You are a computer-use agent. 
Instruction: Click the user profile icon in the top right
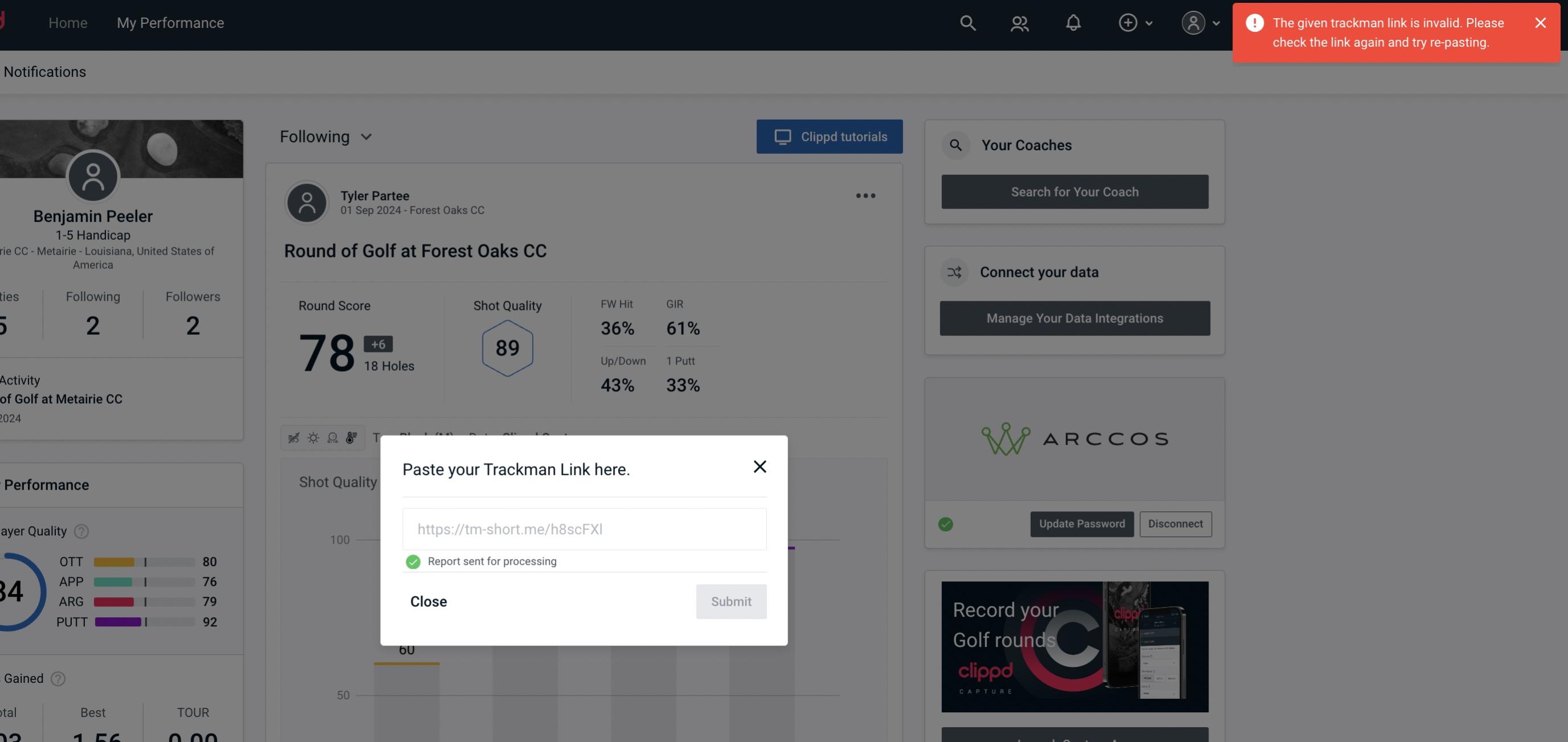(1192, 22)
